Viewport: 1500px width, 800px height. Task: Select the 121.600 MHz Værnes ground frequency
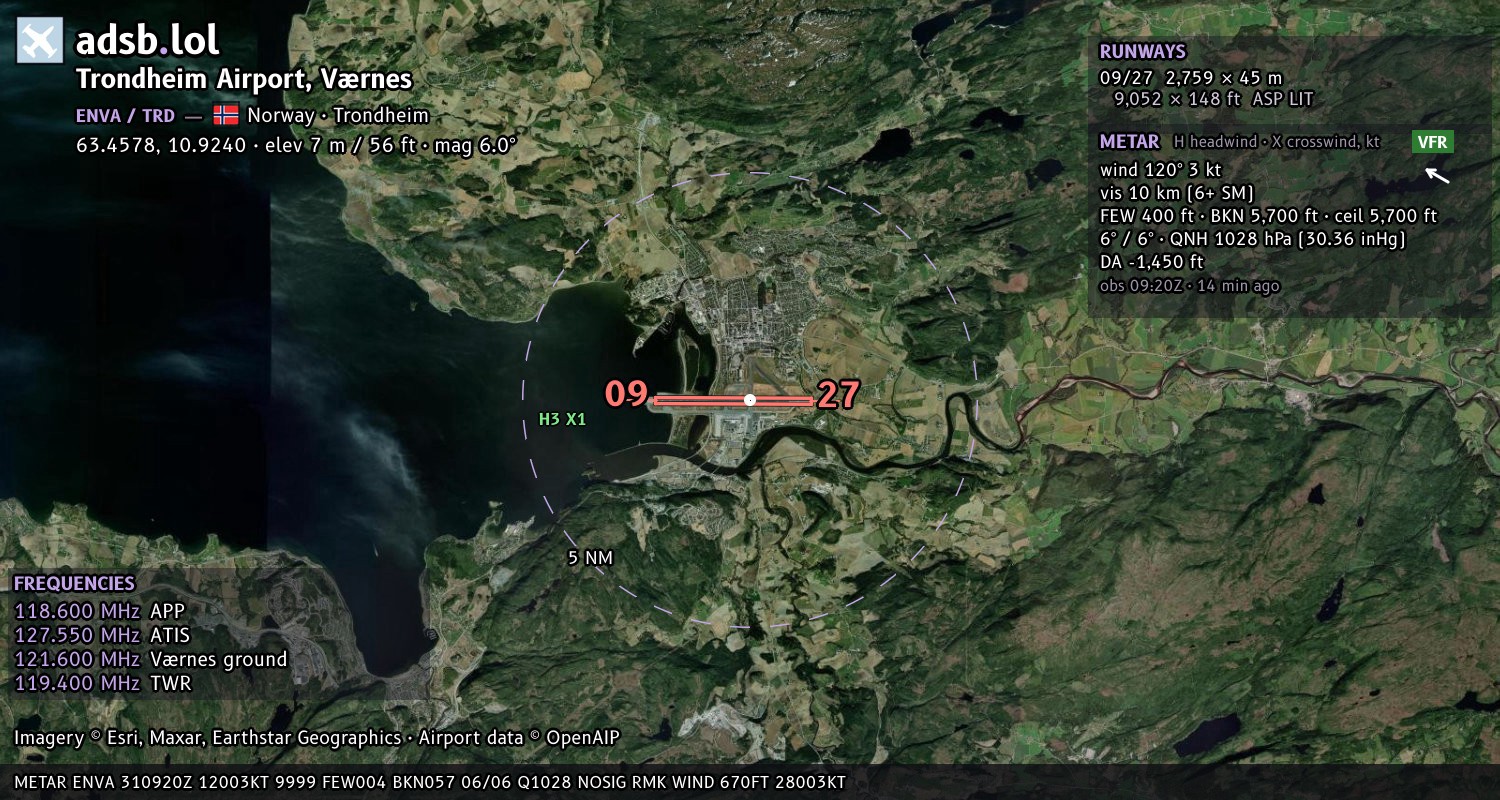151,659
